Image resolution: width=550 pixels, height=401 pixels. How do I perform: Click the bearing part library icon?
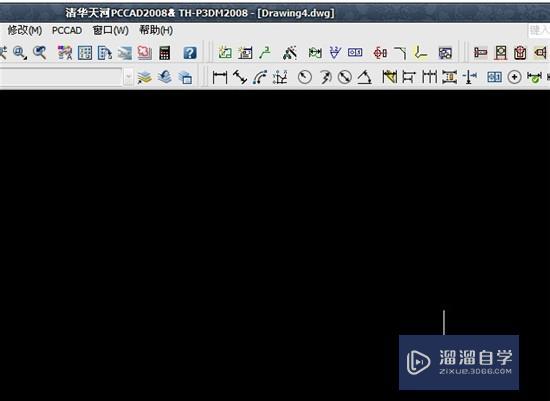pos(501,53)
